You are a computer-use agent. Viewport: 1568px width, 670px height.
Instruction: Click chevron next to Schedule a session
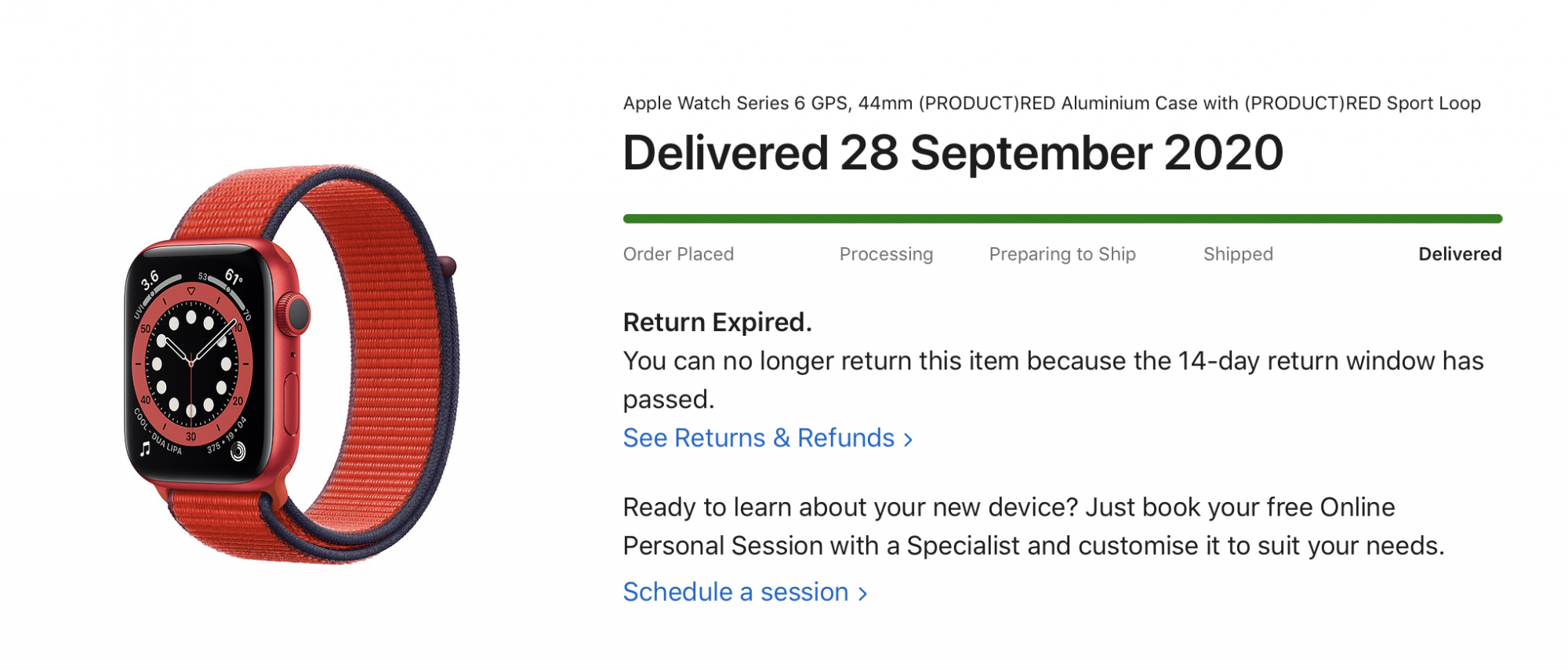coord(862,593)
